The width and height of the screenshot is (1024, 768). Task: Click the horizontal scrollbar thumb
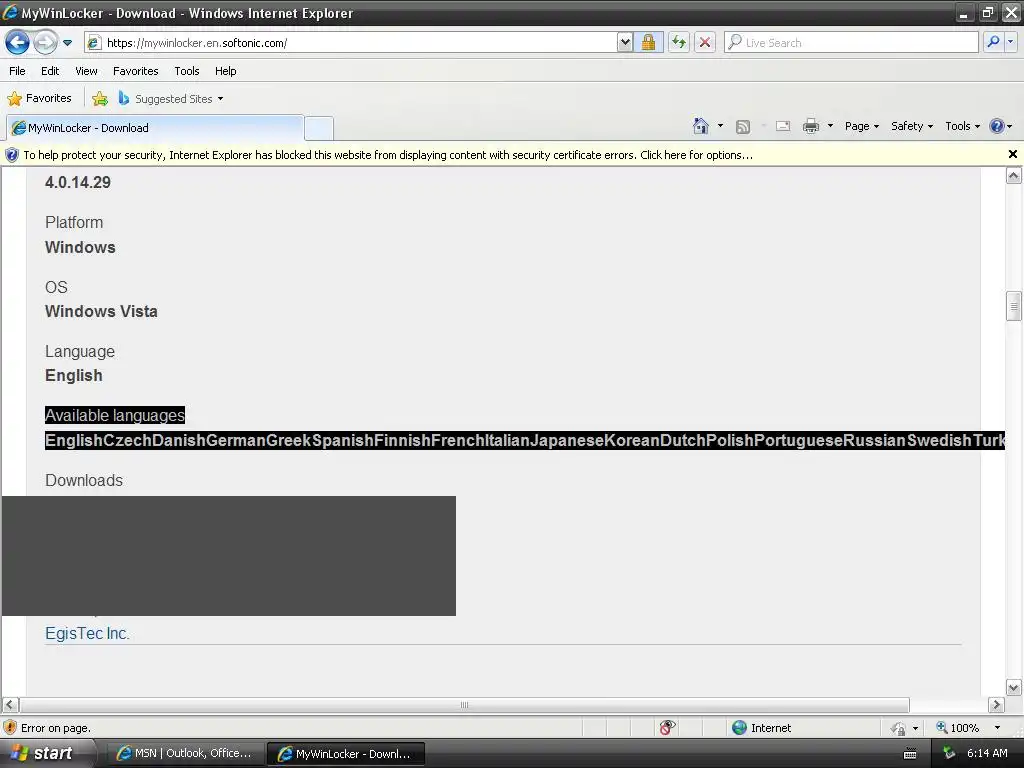(x=464, y=705)
